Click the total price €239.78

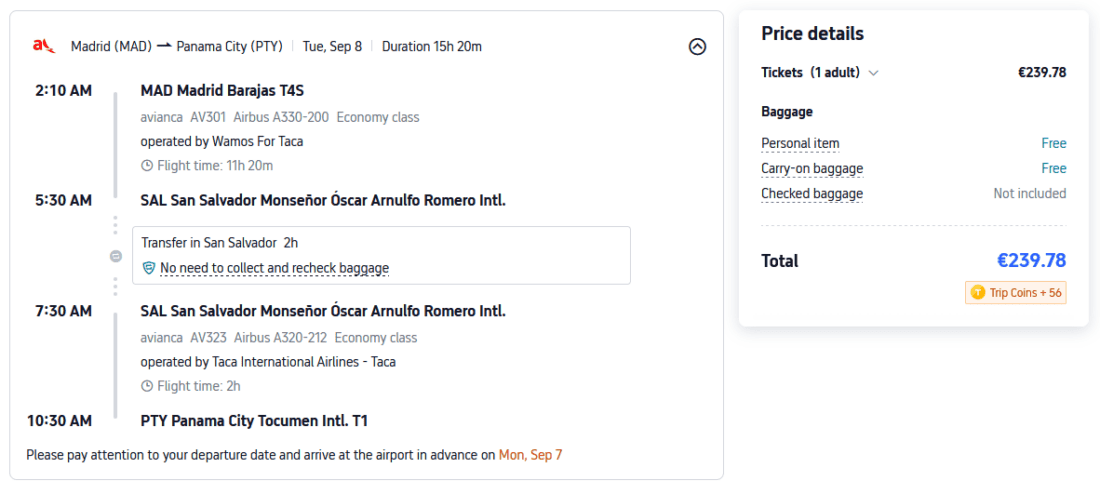[1031, 261]
